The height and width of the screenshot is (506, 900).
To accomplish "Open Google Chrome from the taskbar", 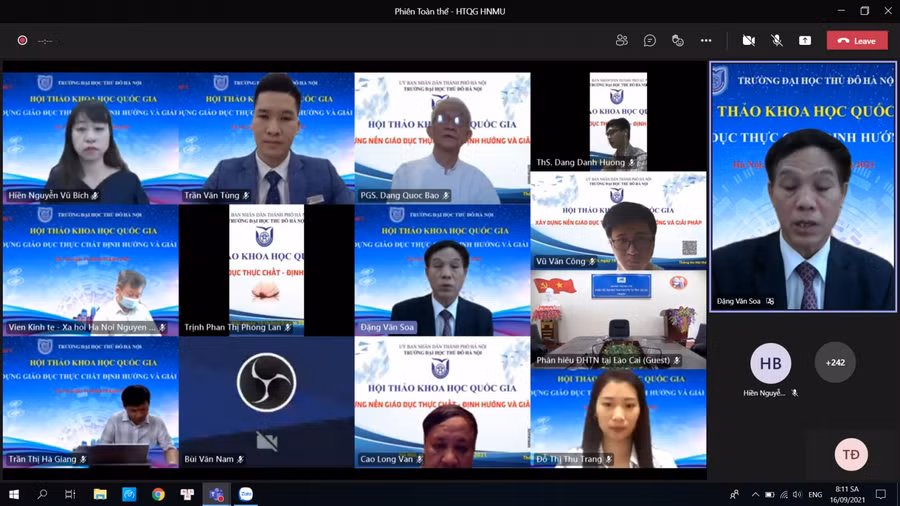I will click(158, 494).
